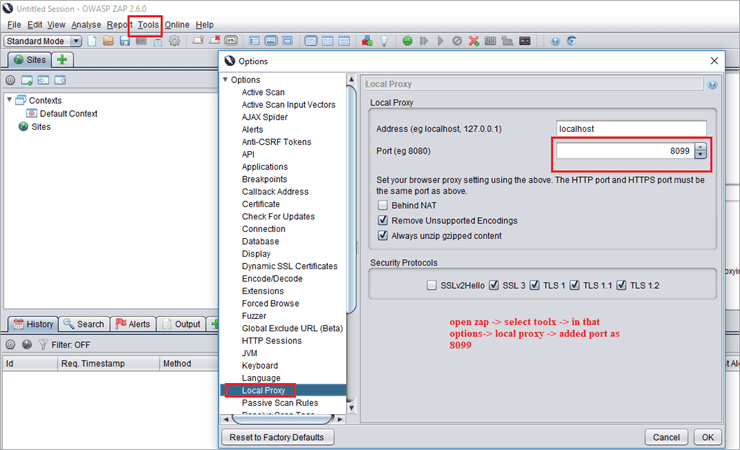Enable the SSLv2Hello protocol checkbox
Screen dimensions: 740x450
point(431,285)
